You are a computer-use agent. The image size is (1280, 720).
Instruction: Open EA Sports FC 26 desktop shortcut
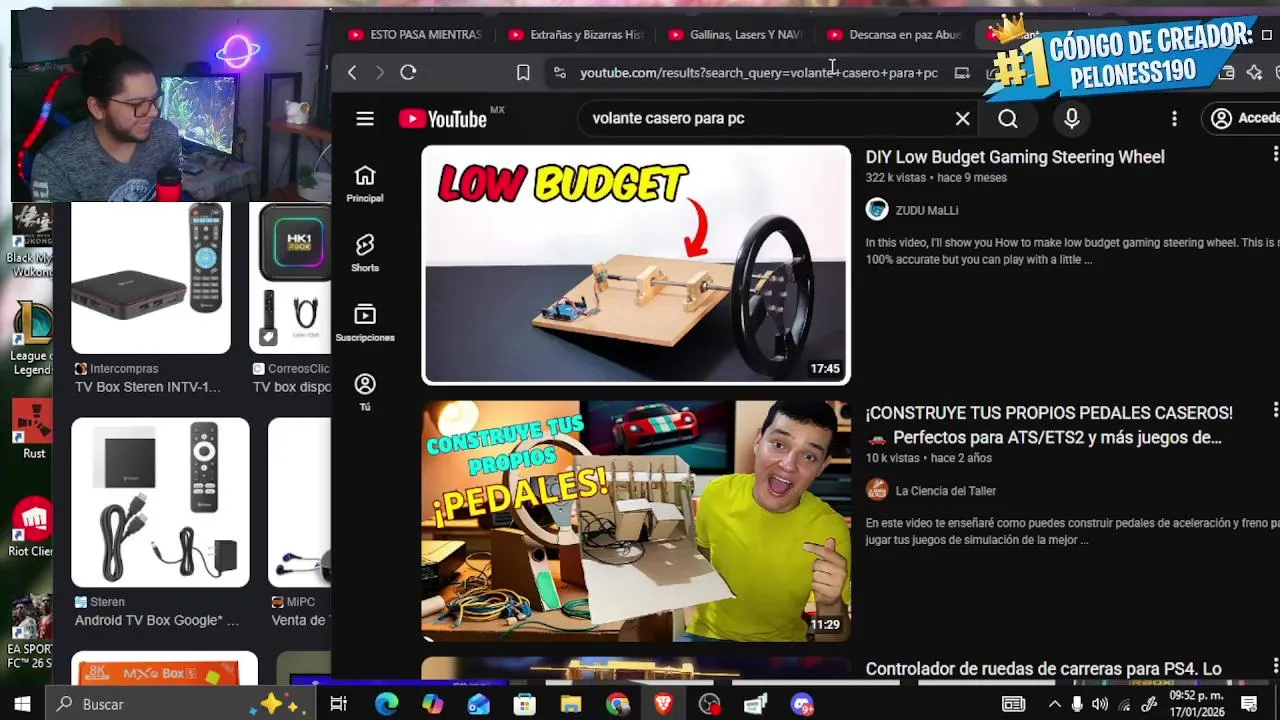point(30,632)
